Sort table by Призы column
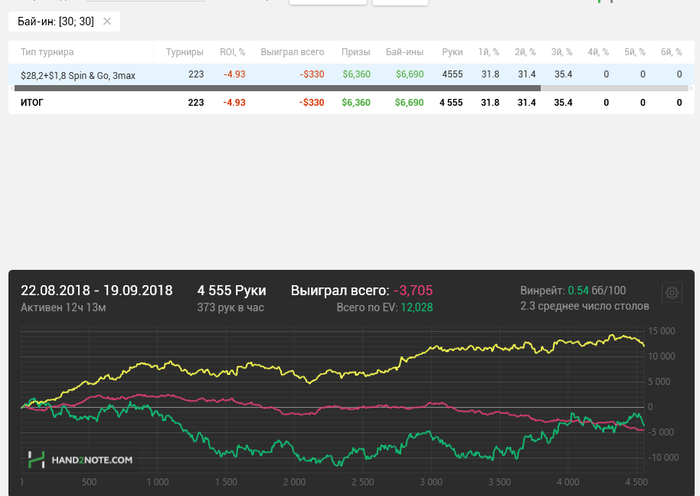Screen dimensions: 700x496 coord(355,52)
